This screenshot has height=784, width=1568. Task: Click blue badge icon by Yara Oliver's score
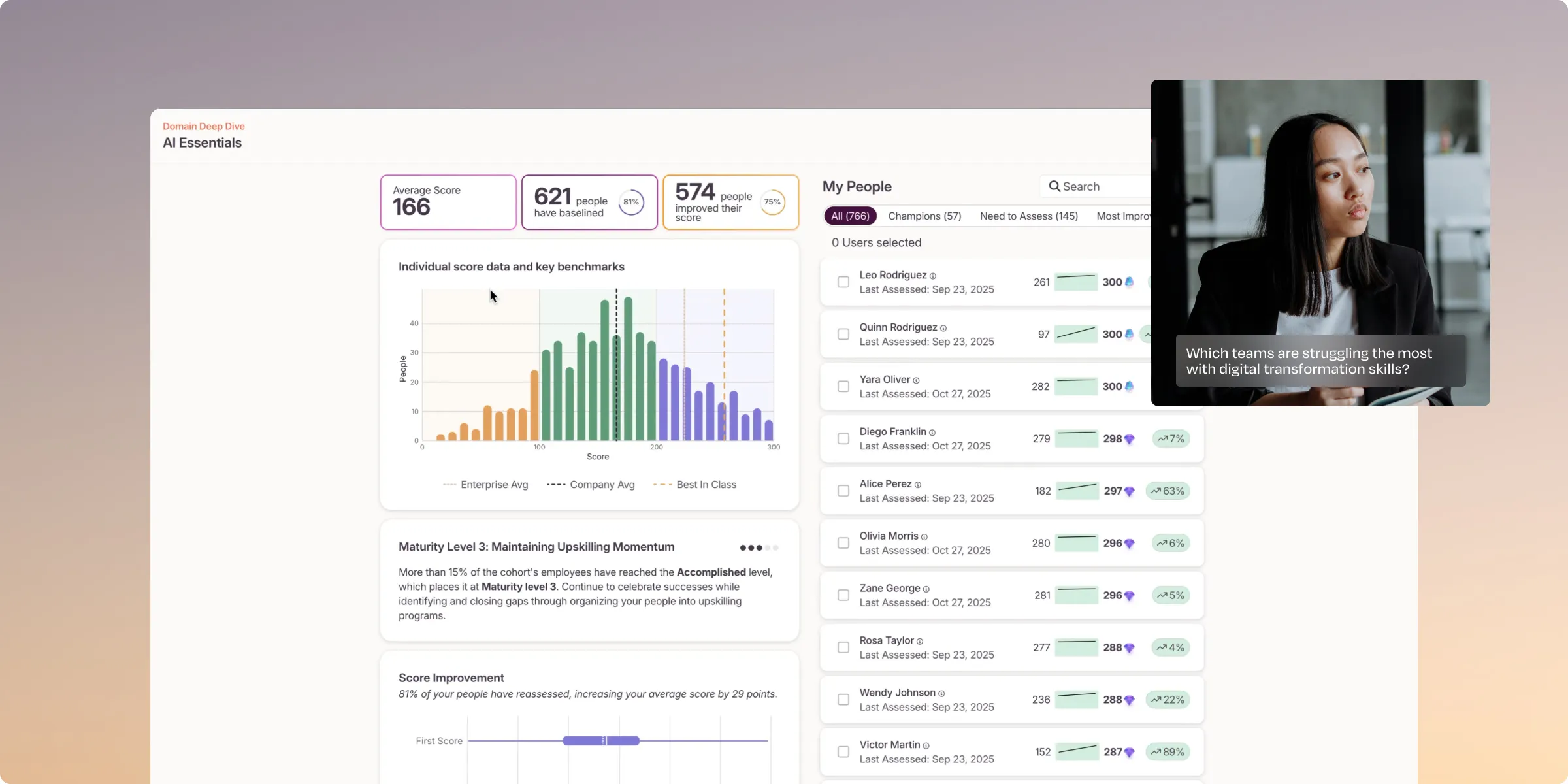1129,386
